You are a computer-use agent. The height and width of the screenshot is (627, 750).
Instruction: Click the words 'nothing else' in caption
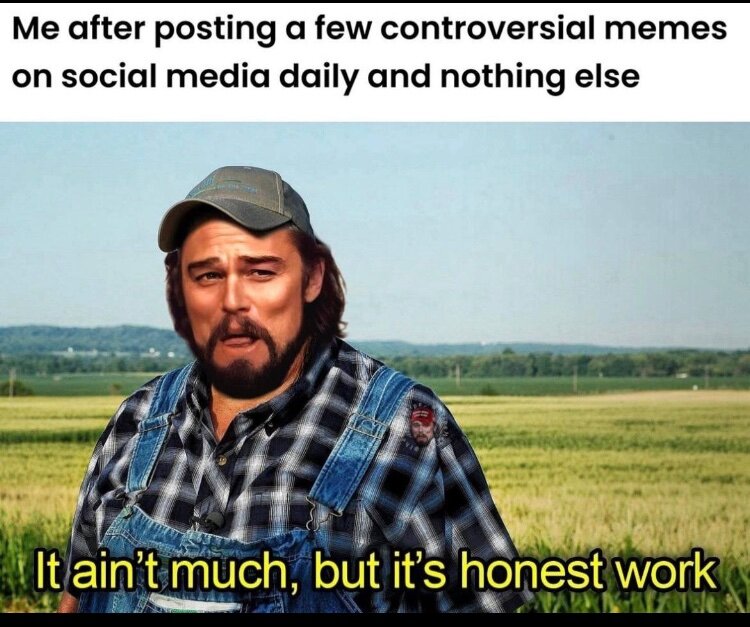click(x=539, y=77)
